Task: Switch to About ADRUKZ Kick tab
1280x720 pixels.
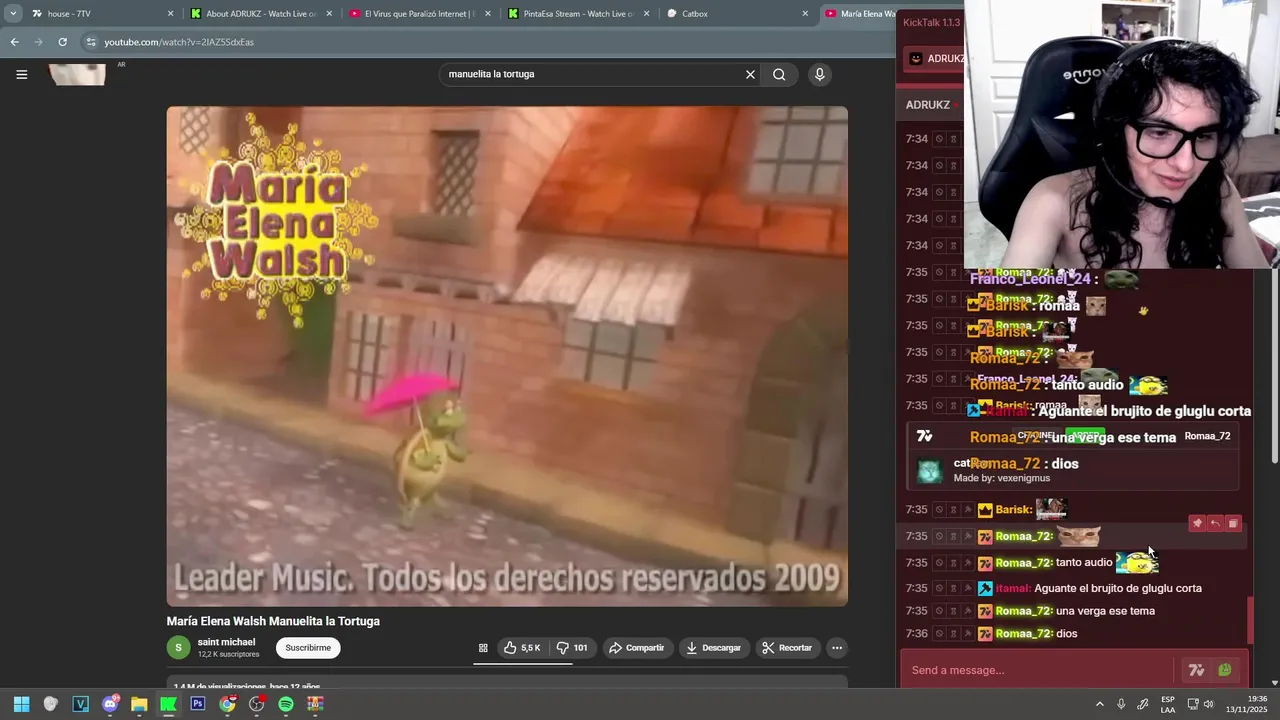Action: pyautogui.click(x=260, y=14)
